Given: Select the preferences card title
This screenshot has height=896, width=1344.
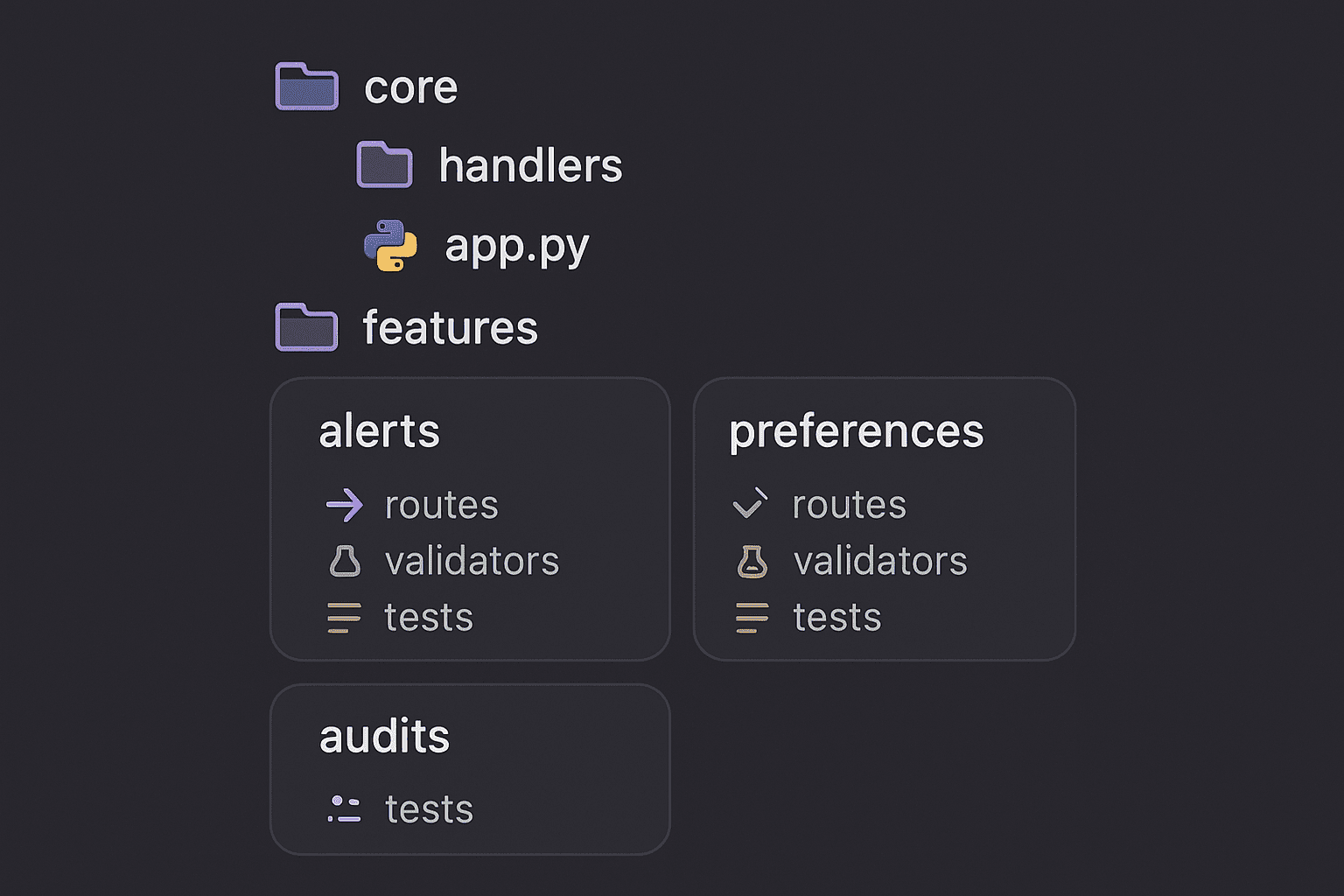Looking at the screenshot, I should coord(857,433).
